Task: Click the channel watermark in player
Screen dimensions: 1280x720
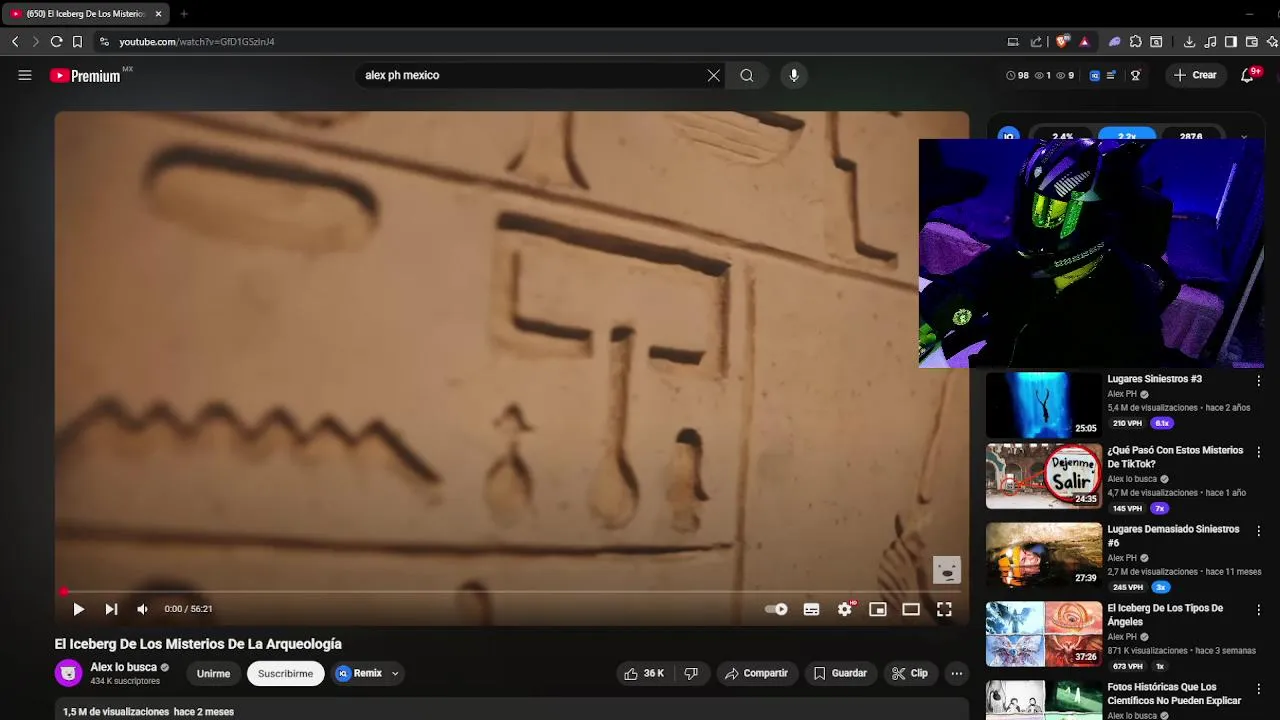Action: pos(946,570)
